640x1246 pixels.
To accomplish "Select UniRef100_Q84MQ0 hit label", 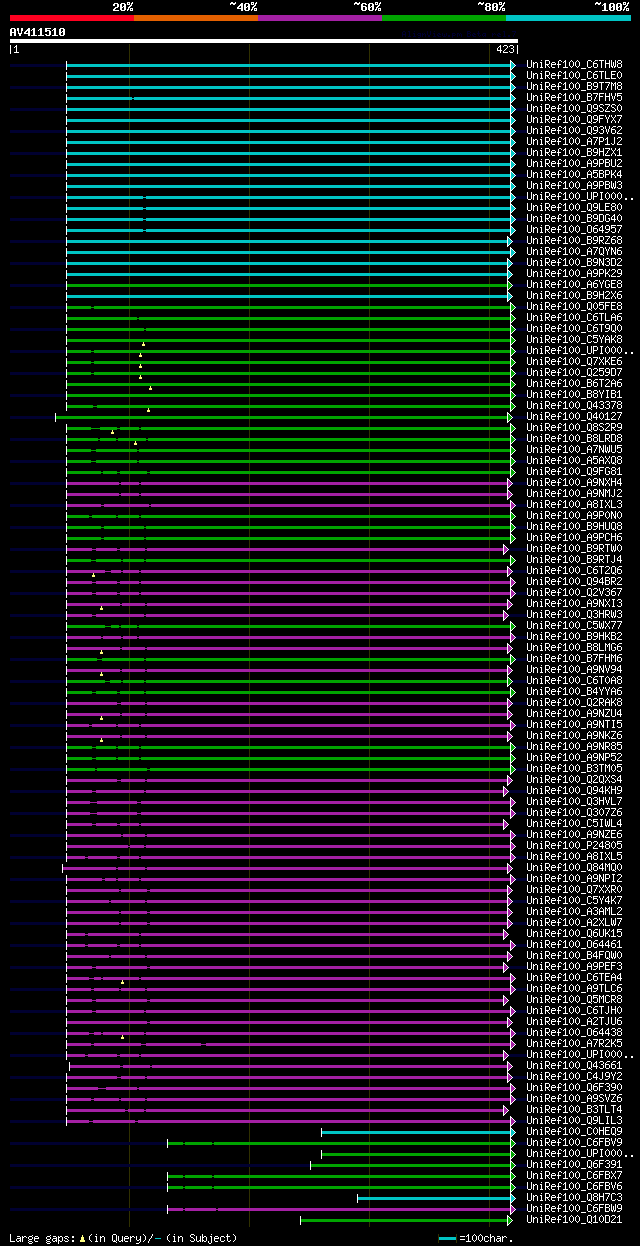I will coord(574,867).
